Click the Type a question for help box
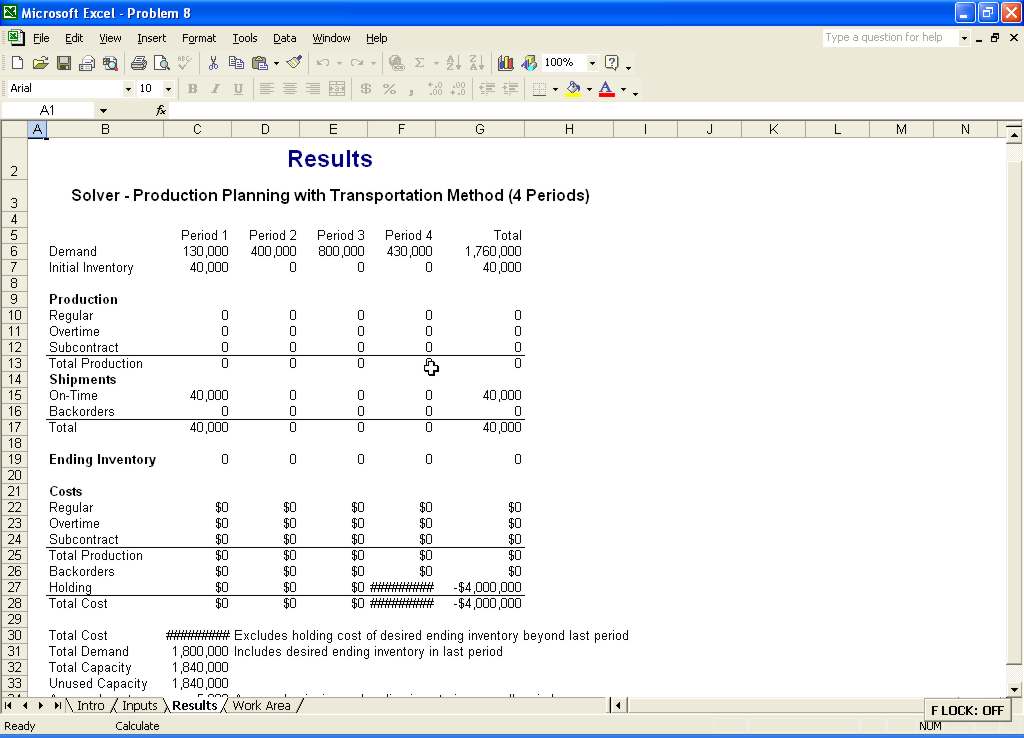1024x738 pixels. pyautogui.click(x=889, y=38)
